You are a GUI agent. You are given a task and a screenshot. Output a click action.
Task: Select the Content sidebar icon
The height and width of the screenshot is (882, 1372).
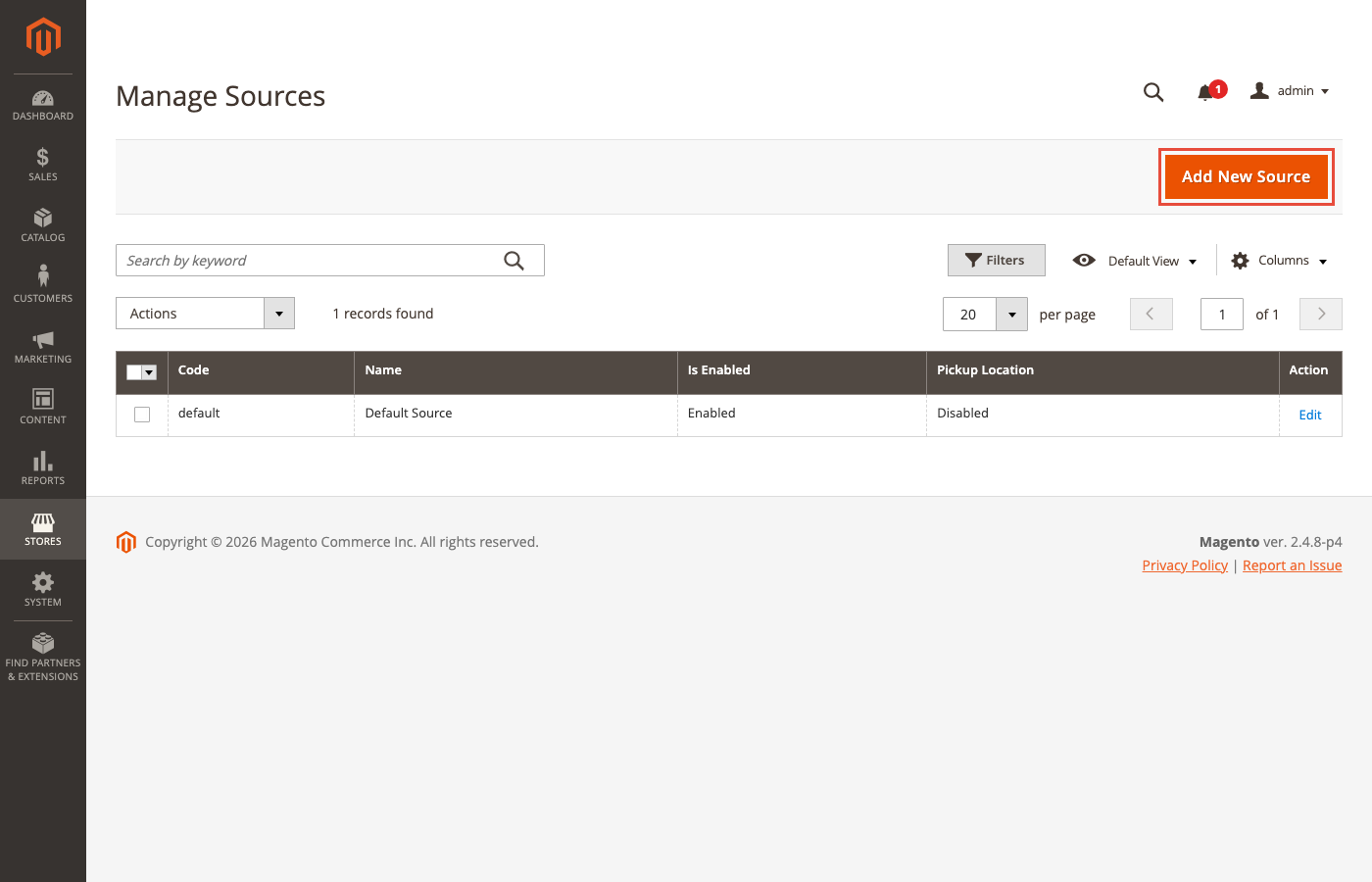(42, 405)
